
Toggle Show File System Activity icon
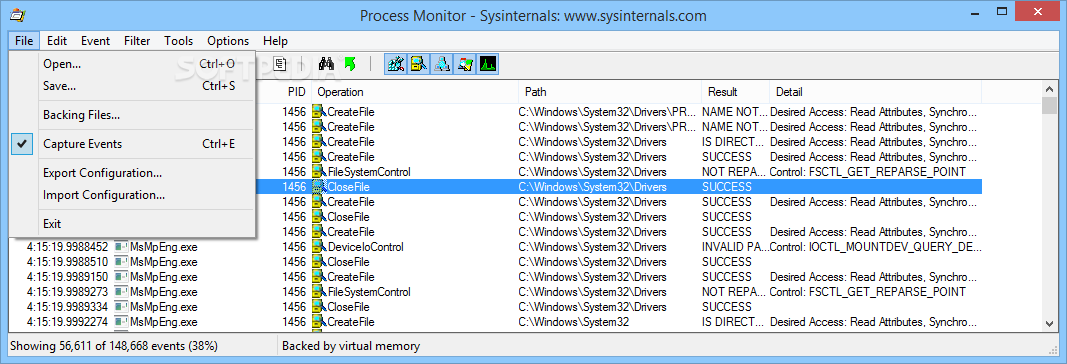[418, 64]
